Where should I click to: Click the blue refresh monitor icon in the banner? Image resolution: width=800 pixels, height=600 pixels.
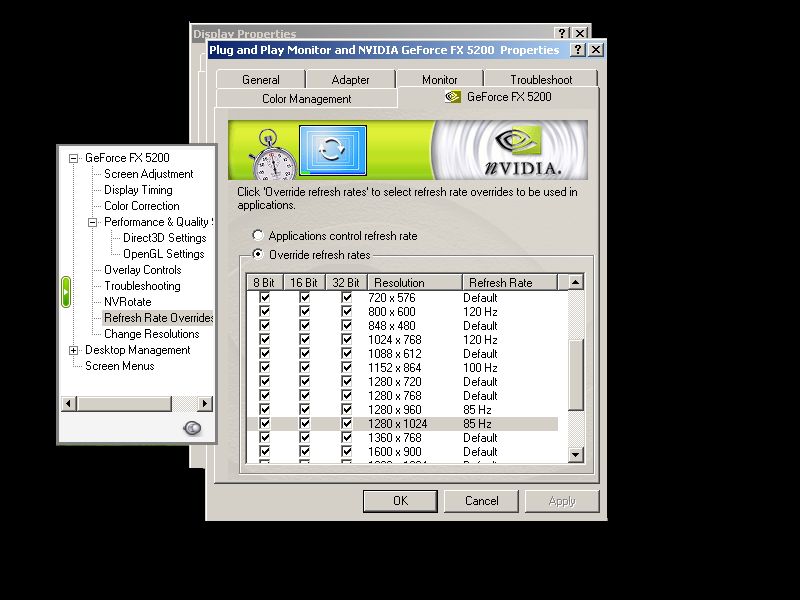(x=333, y=151)
